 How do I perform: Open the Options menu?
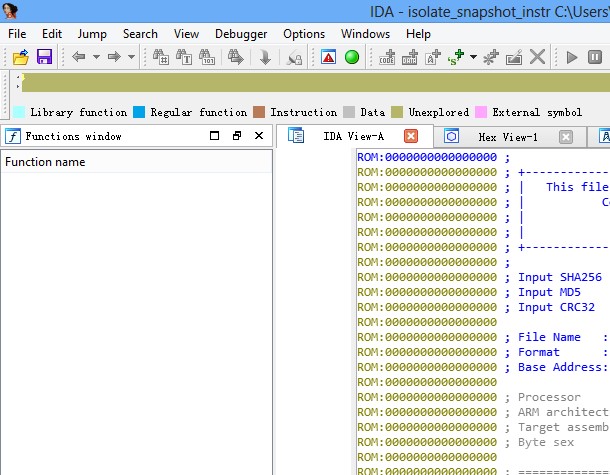click(304, 34)
